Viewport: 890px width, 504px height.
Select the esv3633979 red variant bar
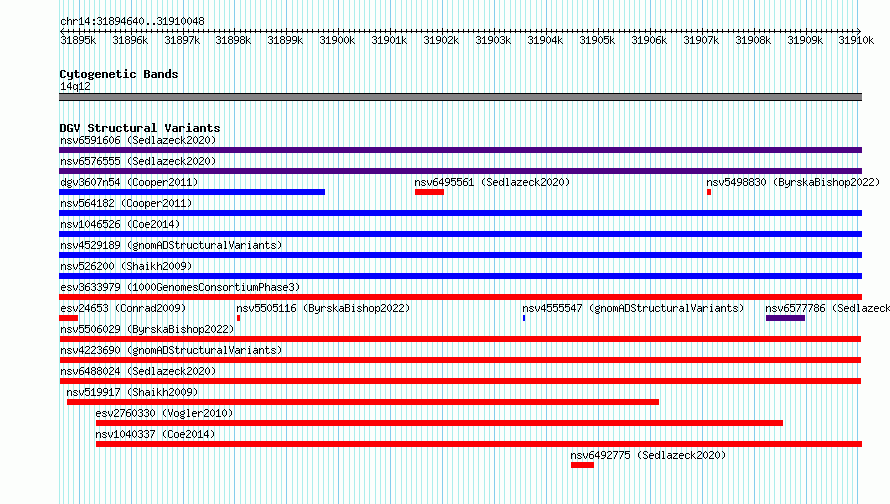pos(460,297)
